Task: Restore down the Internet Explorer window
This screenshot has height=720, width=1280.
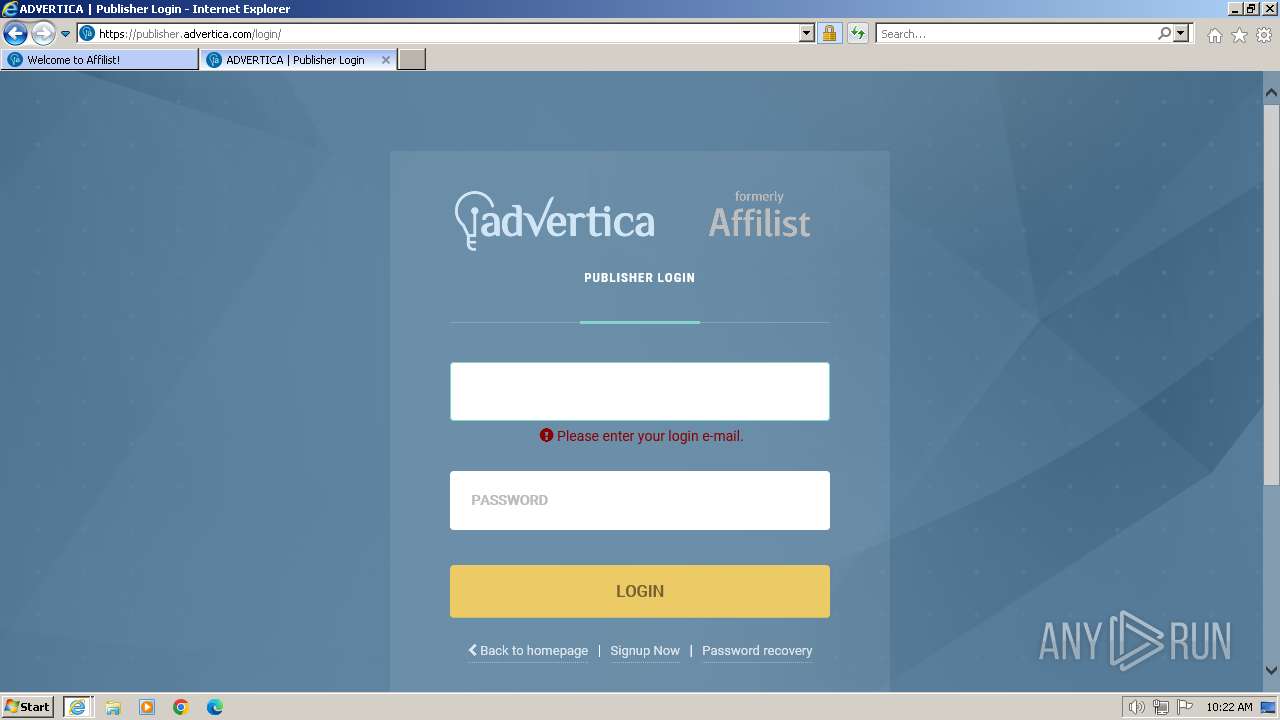Action: pyautogui.click(x=1251, y=8)
